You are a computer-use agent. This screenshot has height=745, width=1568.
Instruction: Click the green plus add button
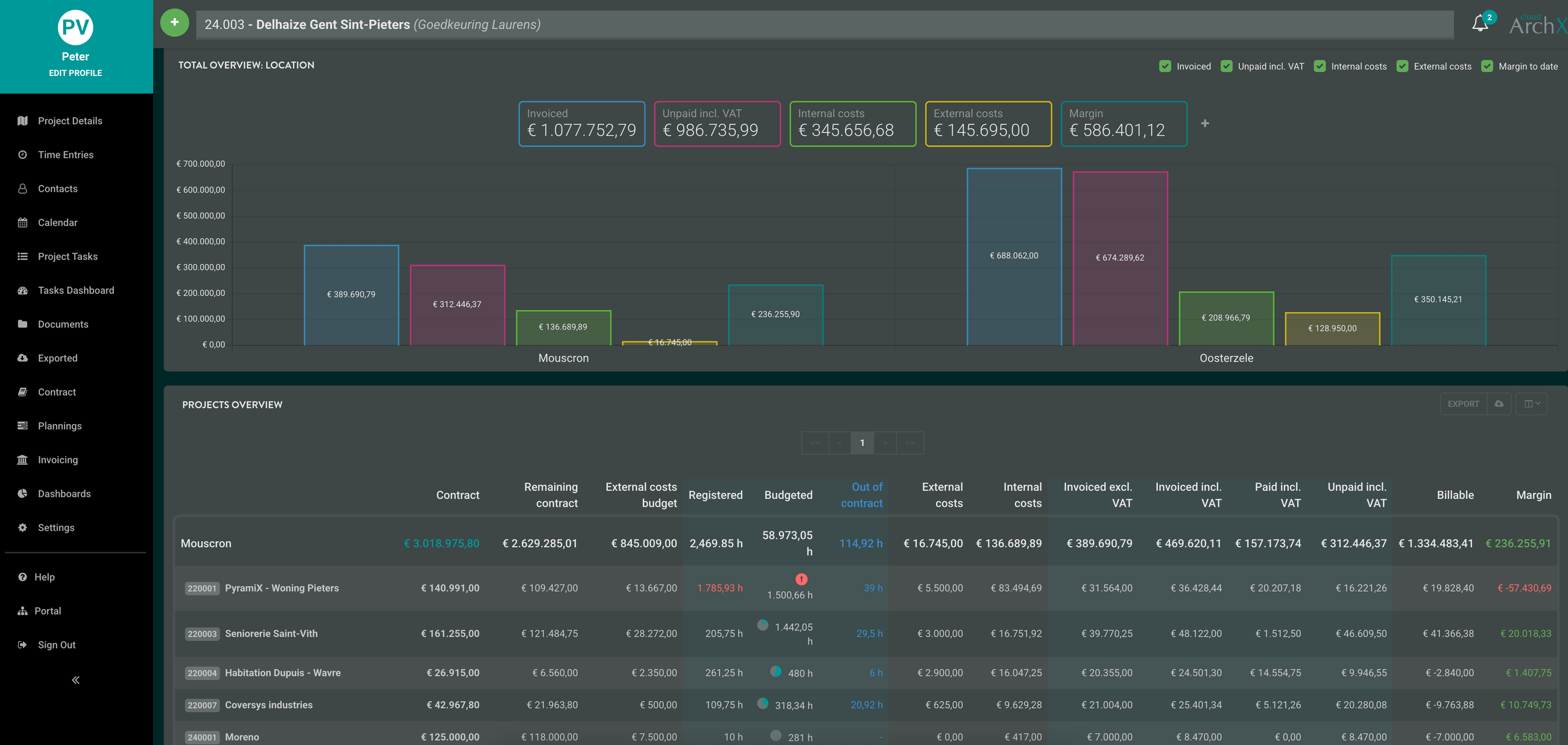pyautogui.click(x=175, y=22)
